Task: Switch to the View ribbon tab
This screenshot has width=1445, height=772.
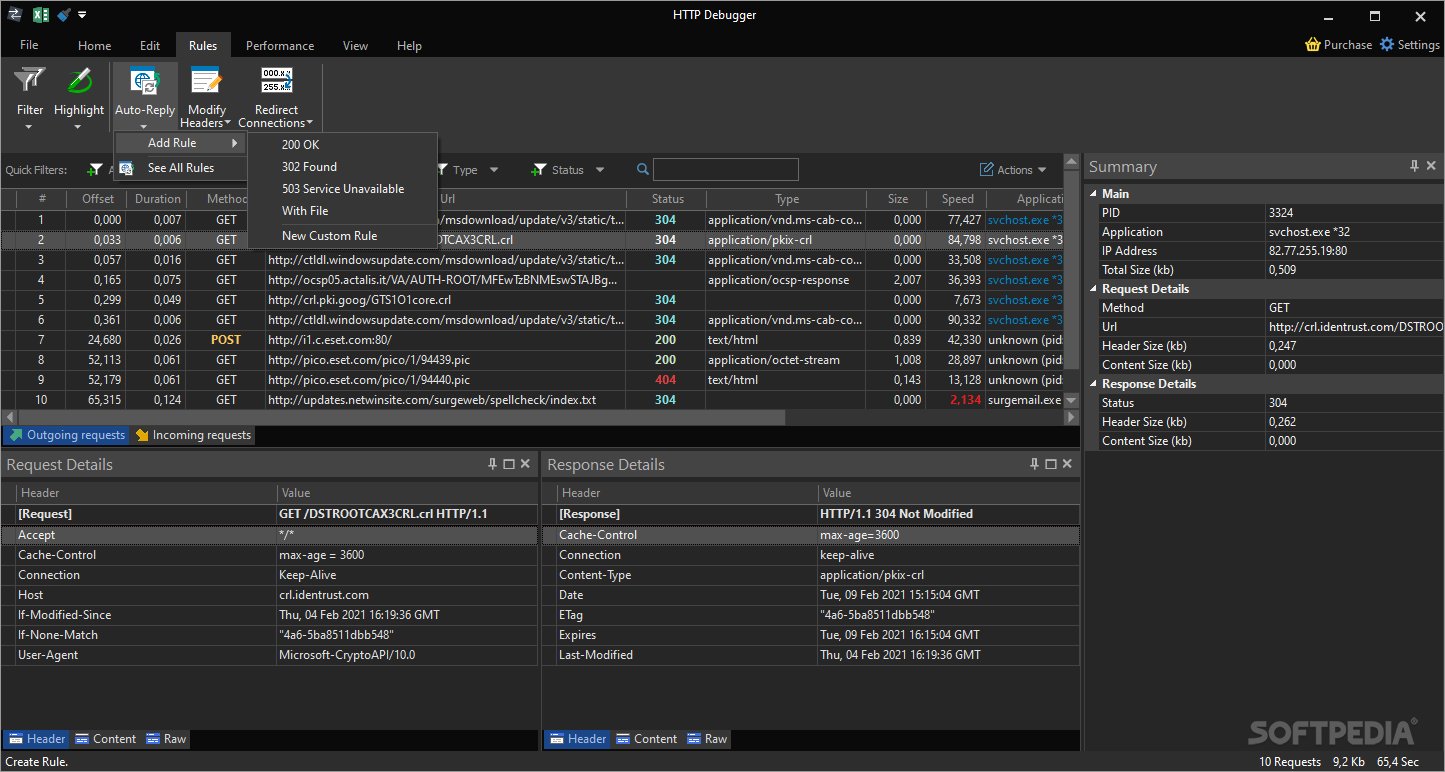Action: point(355,46)
